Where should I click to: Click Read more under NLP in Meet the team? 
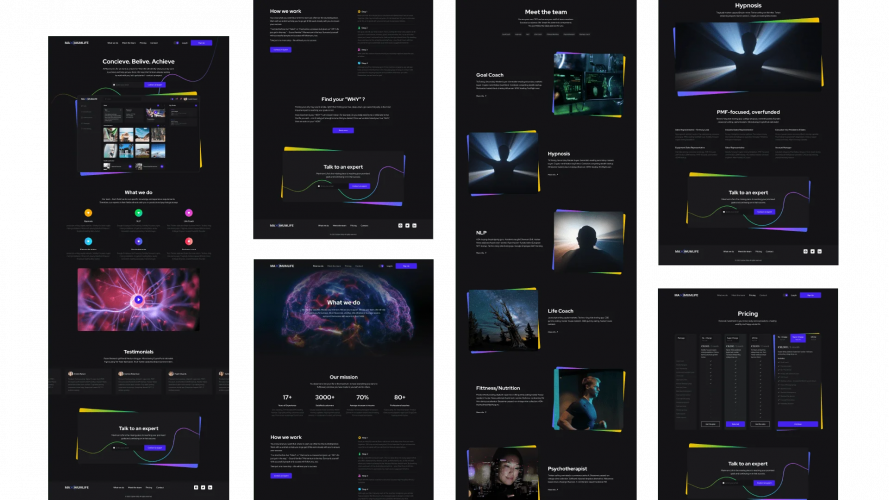[x=481, y=253]
